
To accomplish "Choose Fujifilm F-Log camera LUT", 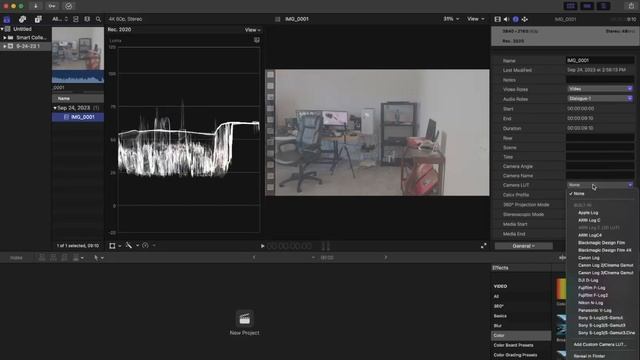I will tap(591, 288).
